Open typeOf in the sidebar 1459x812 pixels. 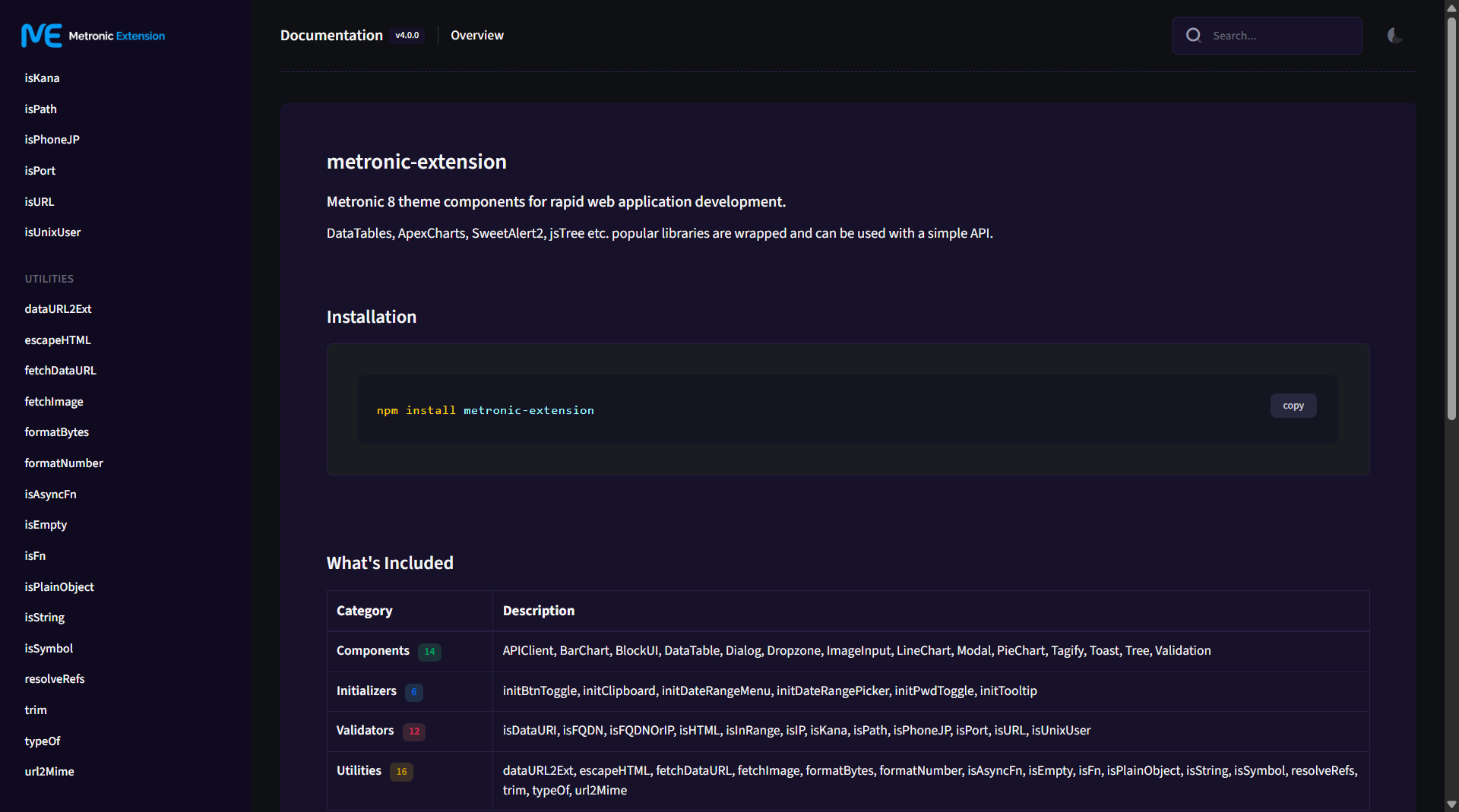(x=43, y=741)
